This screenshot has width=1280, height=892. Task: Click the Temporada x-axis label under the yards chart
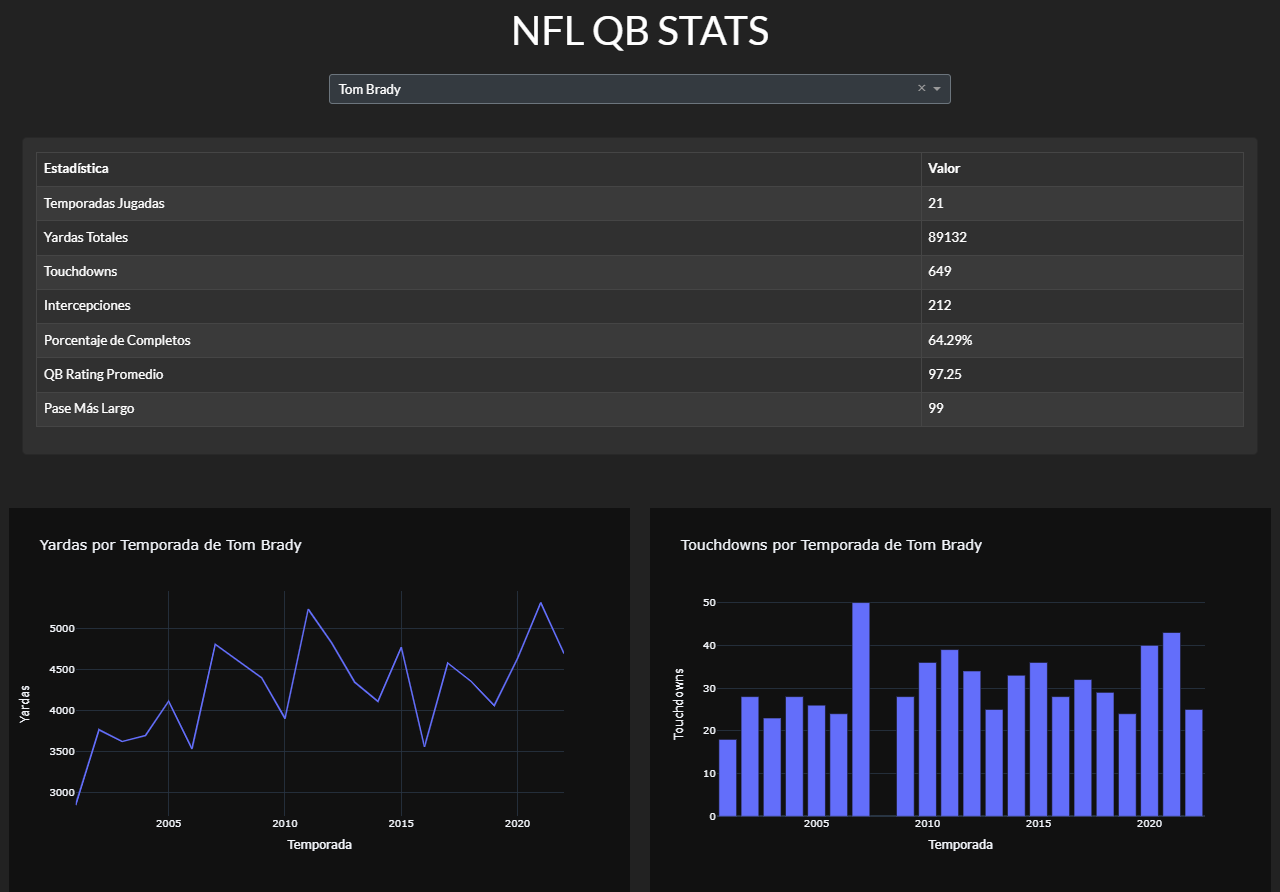click(x=320, y=844)
